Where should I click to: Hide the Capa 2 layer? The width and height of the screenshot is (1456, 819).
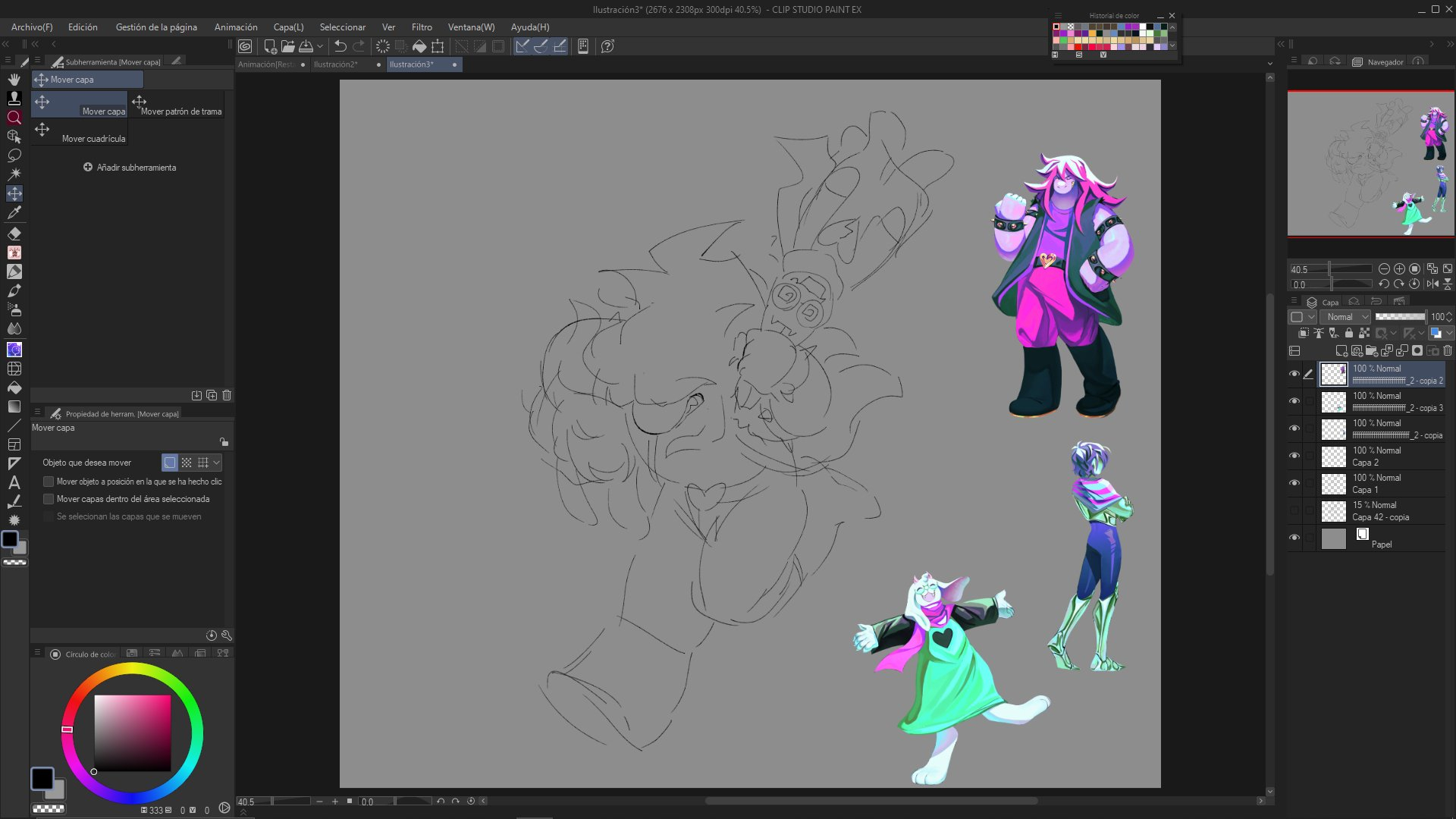click(x=1294, y=456)
